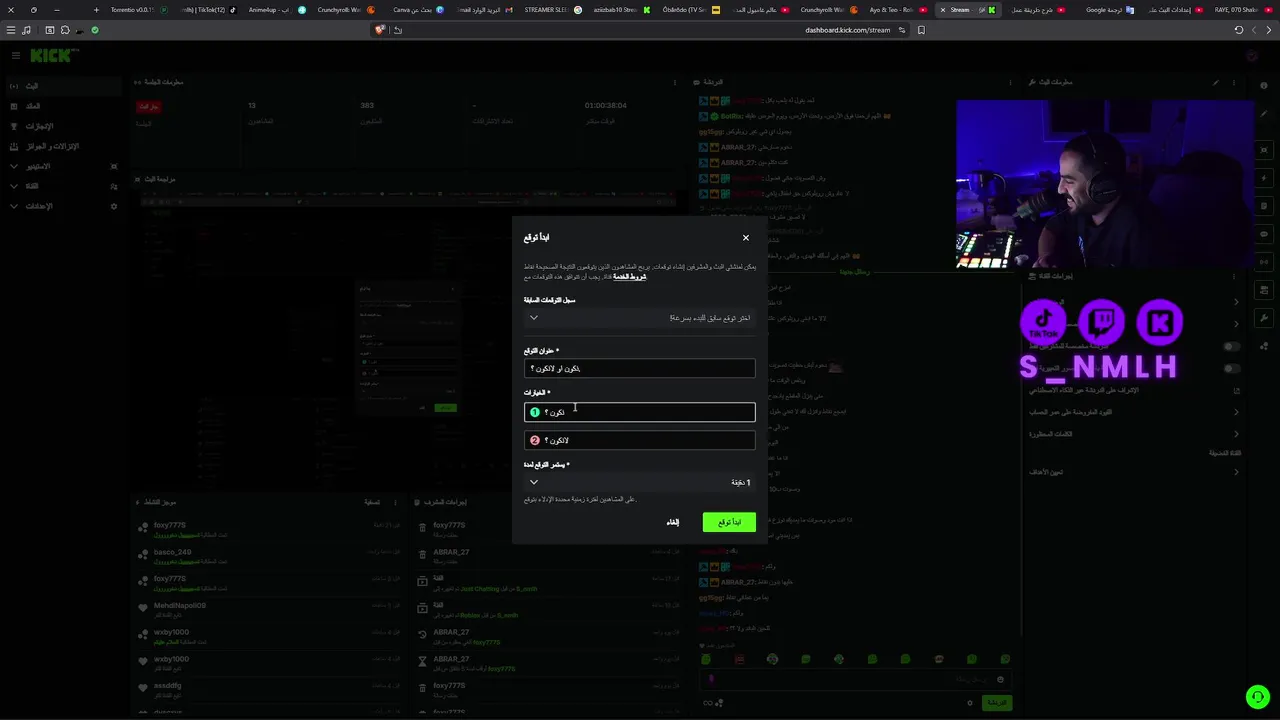
Task: Click the pencil edit icon in the stream info header
Action: point(1216,82)
